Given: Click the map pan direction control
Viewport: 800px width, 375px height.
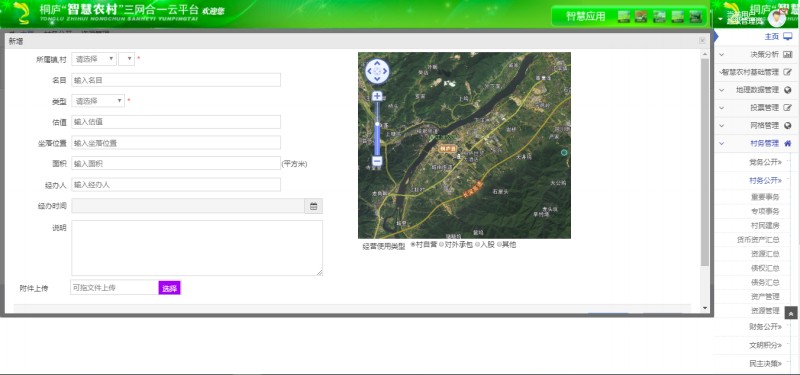Looking at the screenshot, I should (377, 71).
